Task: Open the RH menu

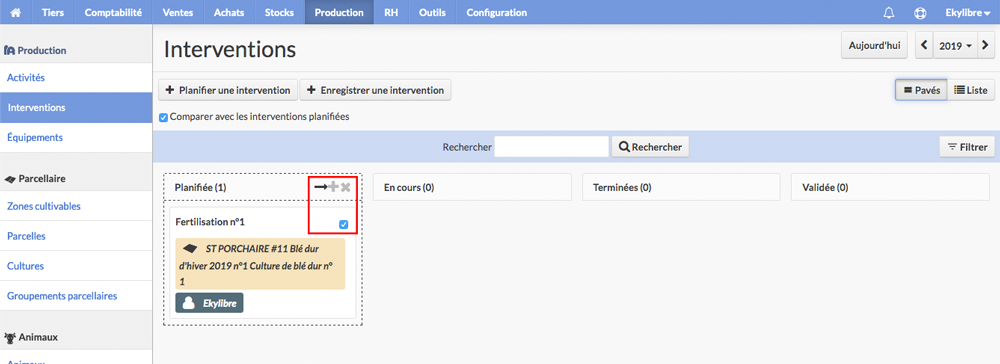Action: [x=391, y=12]
